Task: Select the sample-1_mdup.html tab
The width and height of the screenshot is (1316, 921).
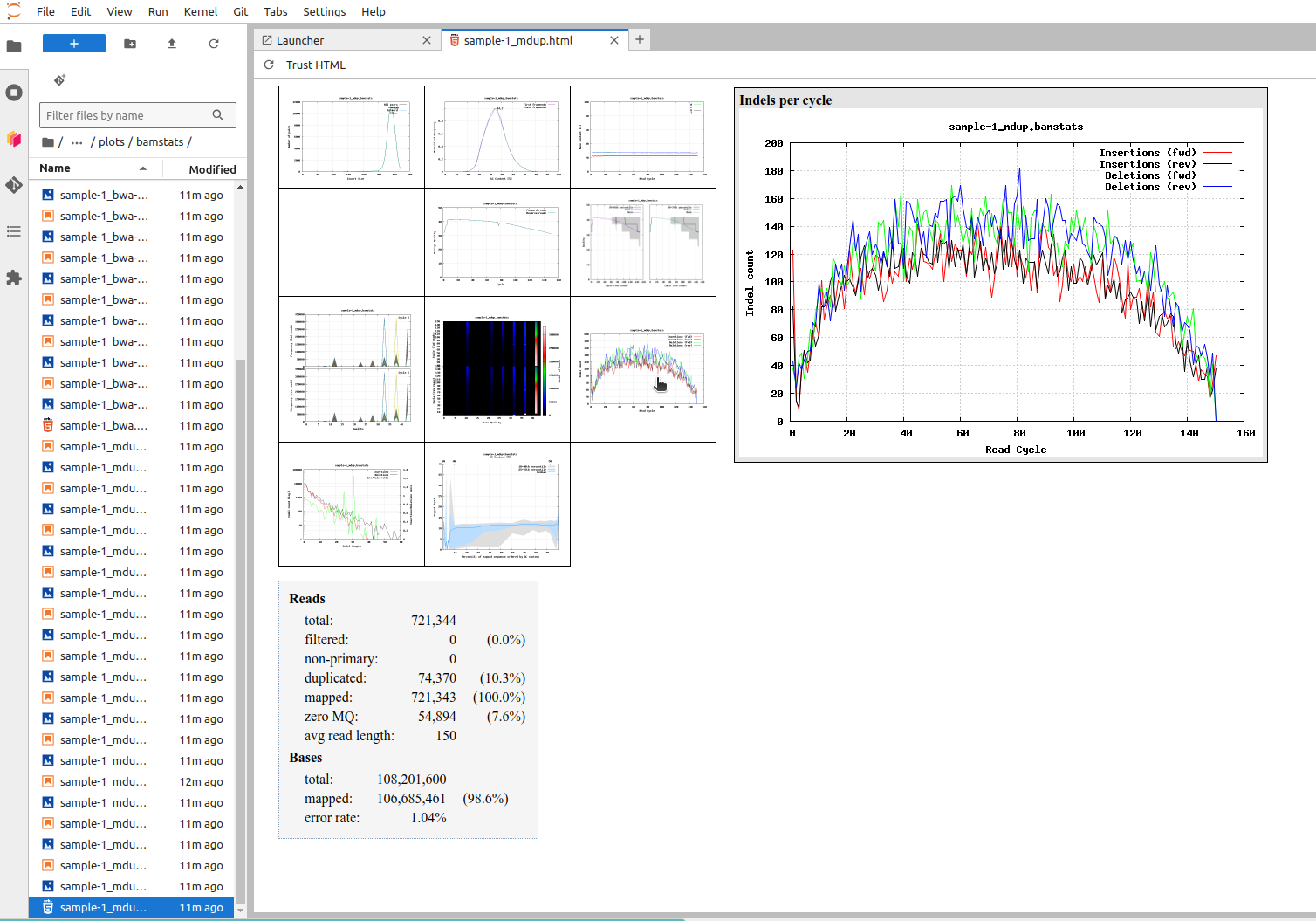Action: [x=534, y=40]
